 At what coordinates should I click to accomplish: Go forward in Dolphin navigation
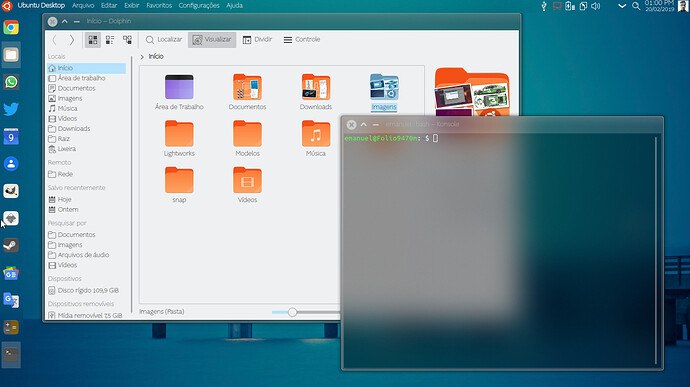[x=72, y=40]
